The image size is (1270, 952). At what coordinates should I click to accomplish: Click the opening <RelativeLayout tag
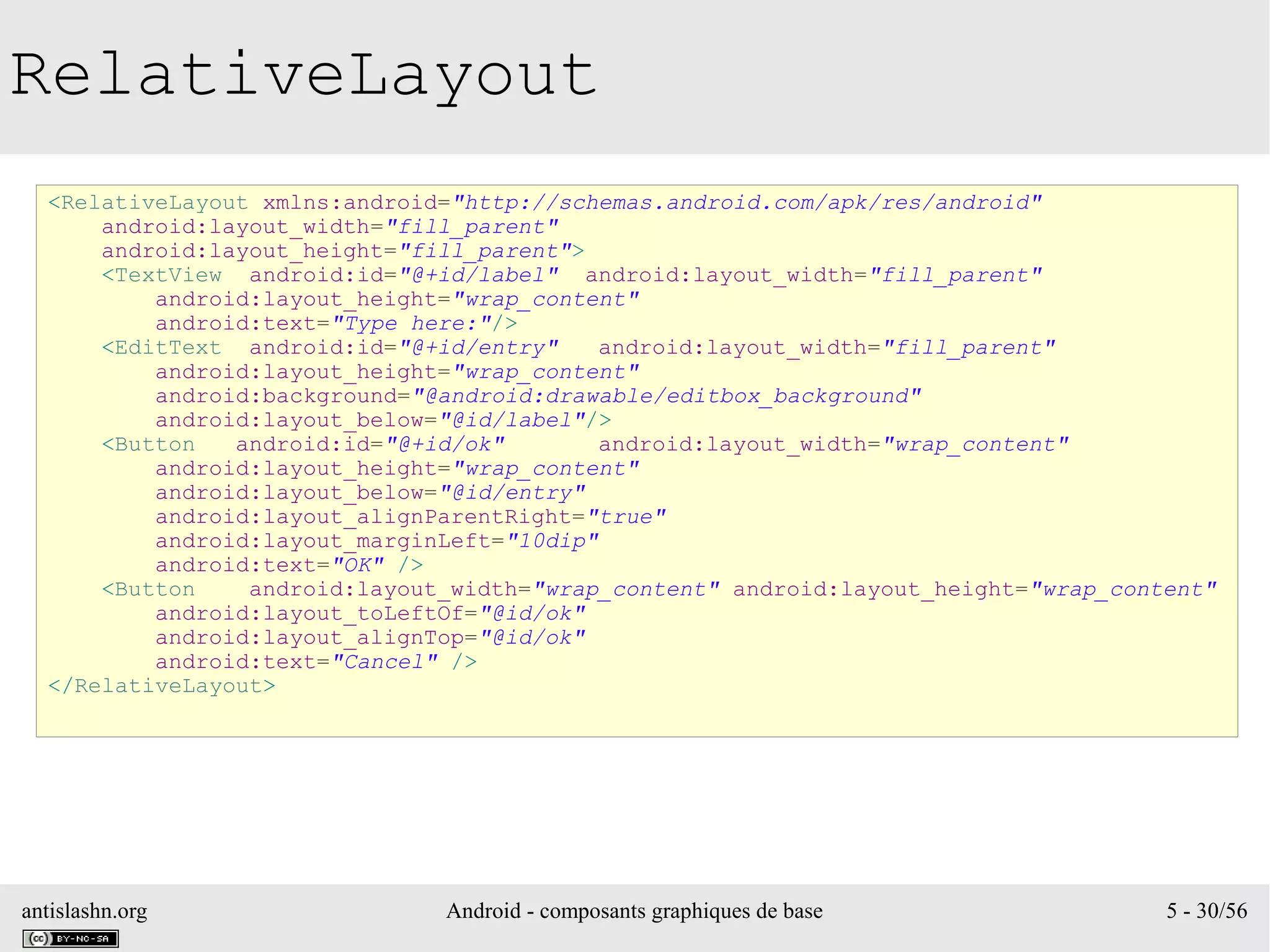(x=148, y=203)
